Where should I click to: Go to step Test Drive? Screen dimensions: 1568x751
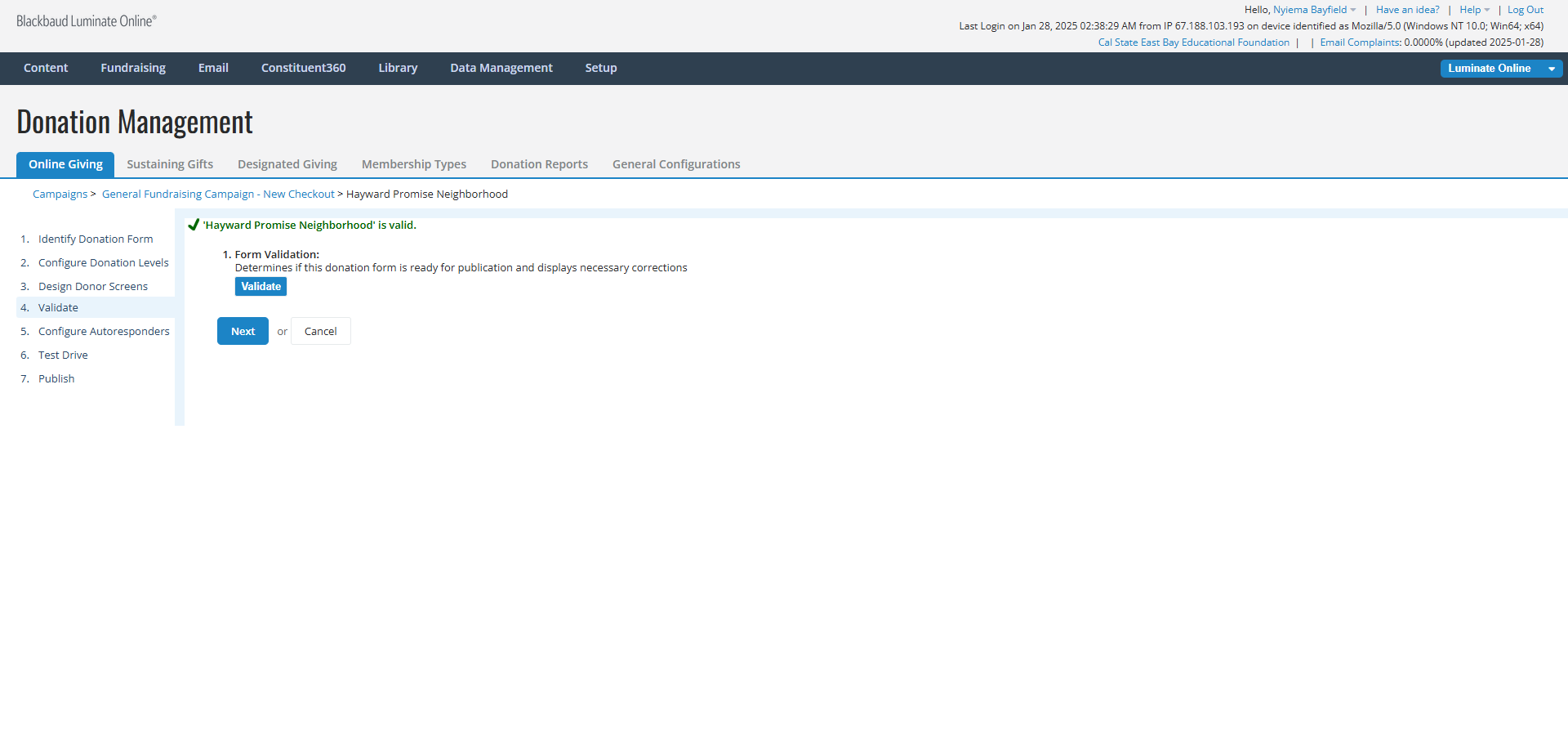(63, 355)
